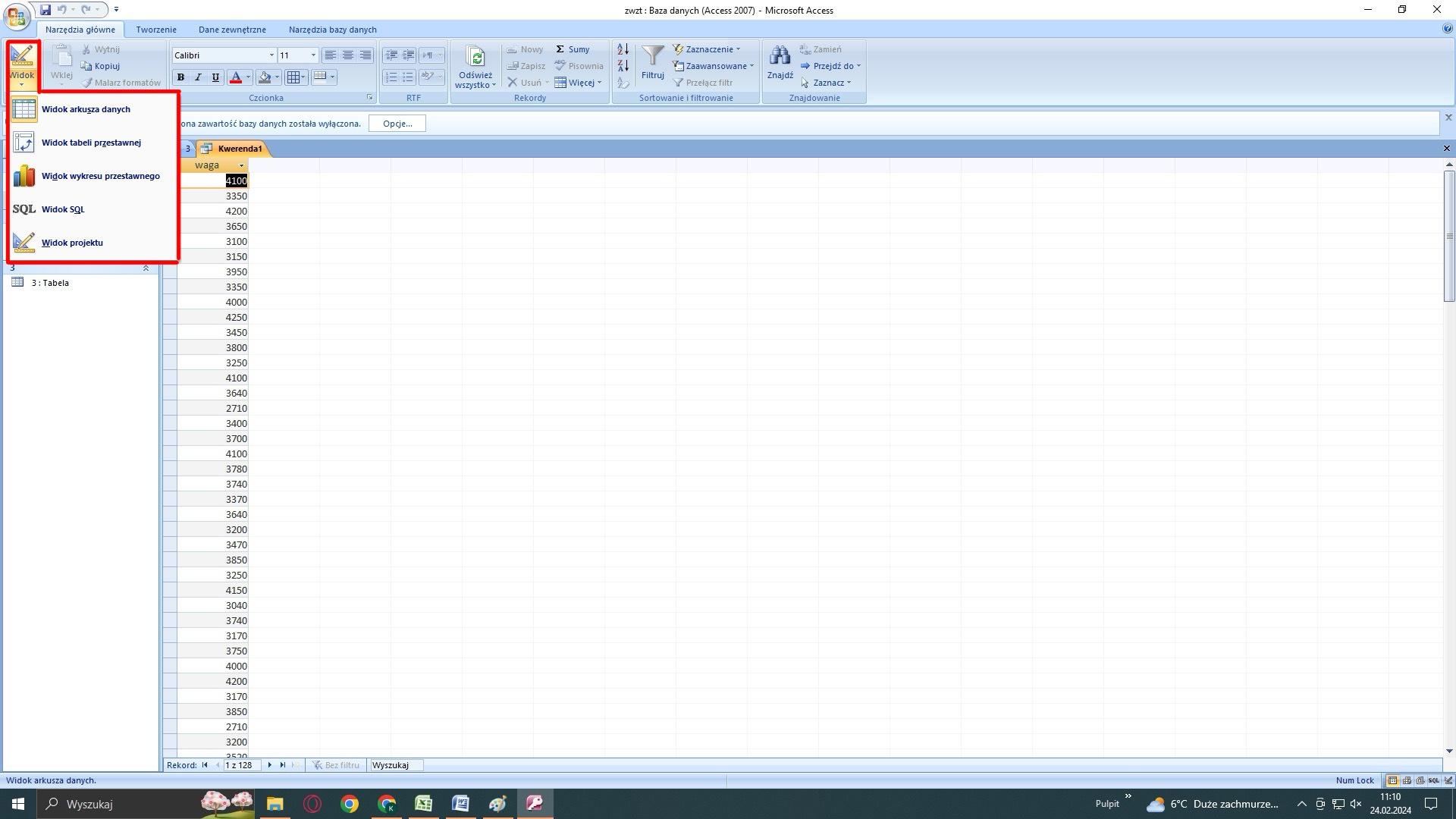Open the font color dropdown arrow
This screenshot has height=819, width=1456.
(x=248, y=77)
